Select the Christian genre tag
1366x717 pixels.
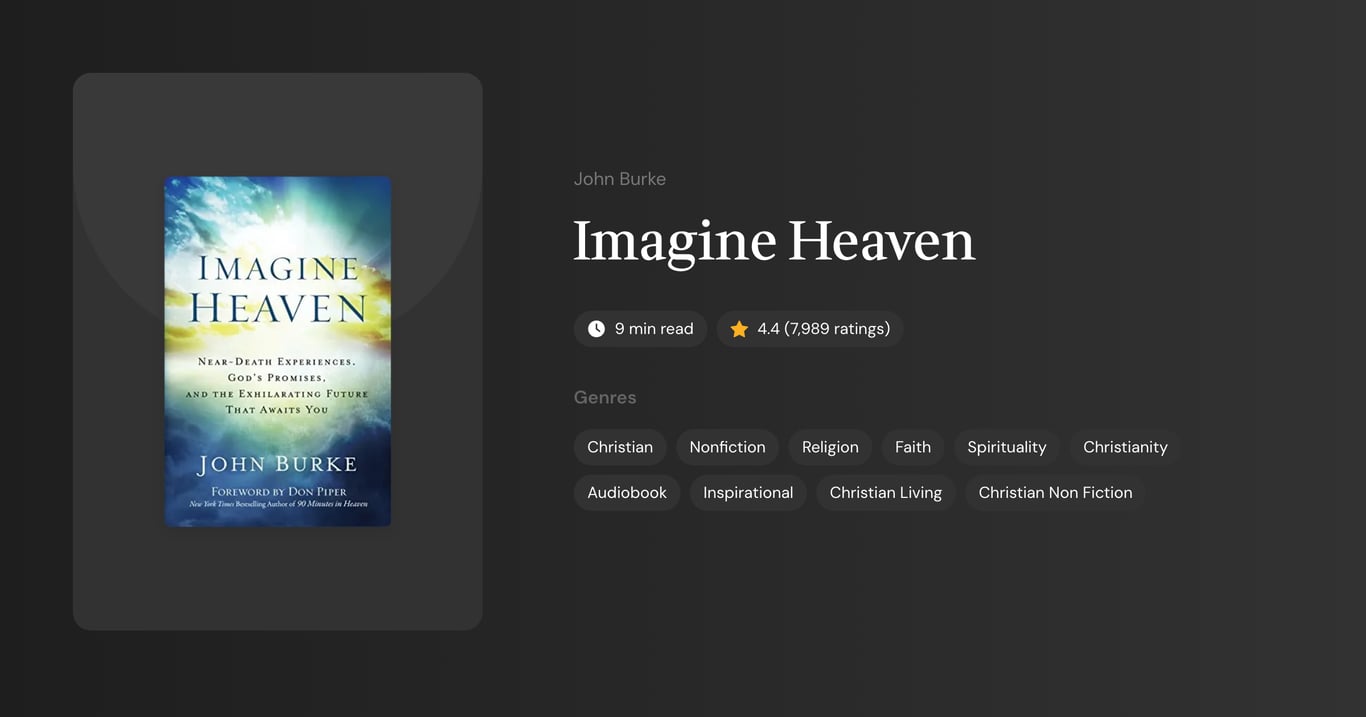click(x=619, y=447)
